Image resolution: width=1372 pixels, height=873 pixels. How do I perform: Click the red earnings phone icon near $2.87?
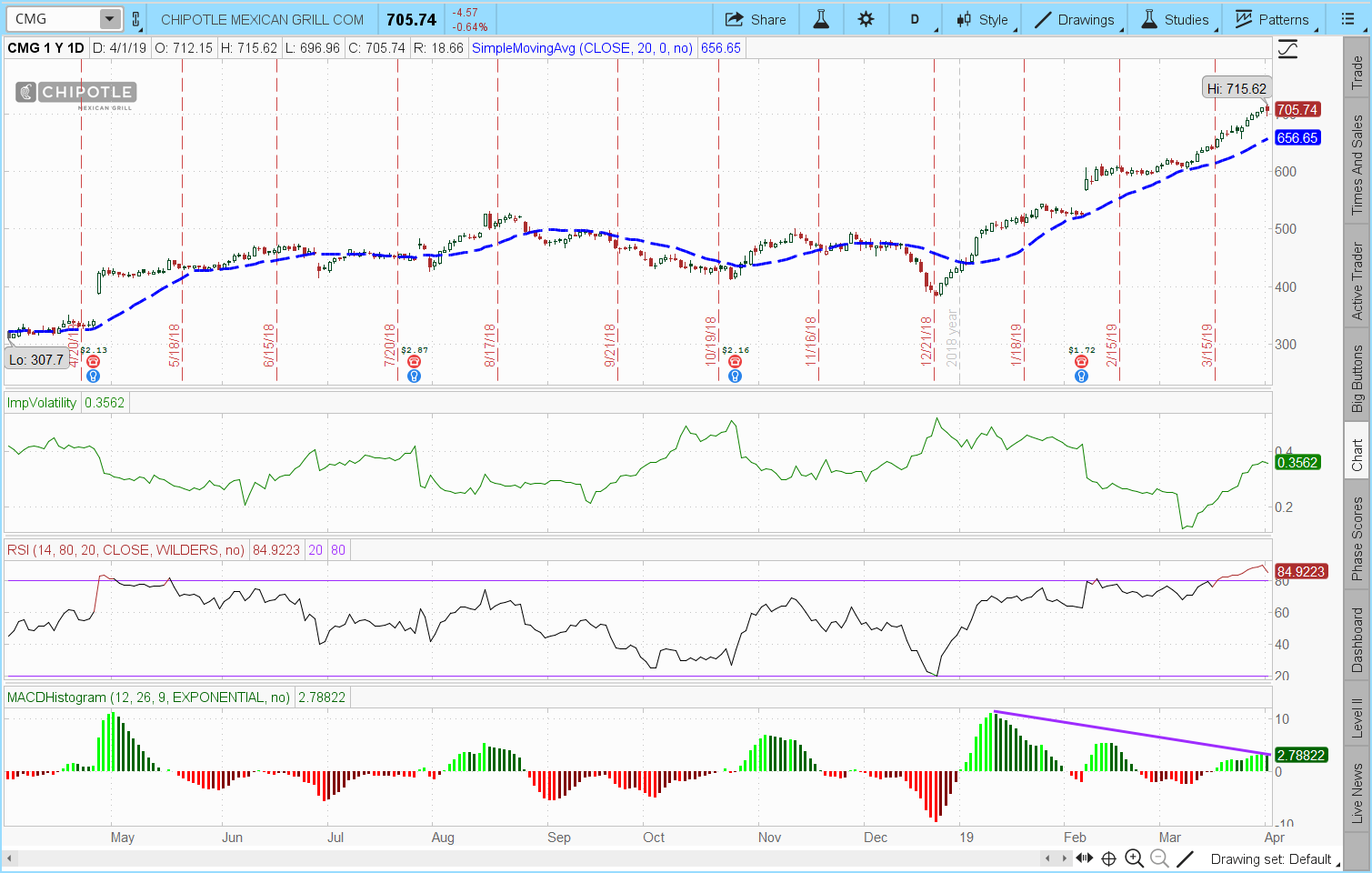pyautogui.click(x=414, y=362)
